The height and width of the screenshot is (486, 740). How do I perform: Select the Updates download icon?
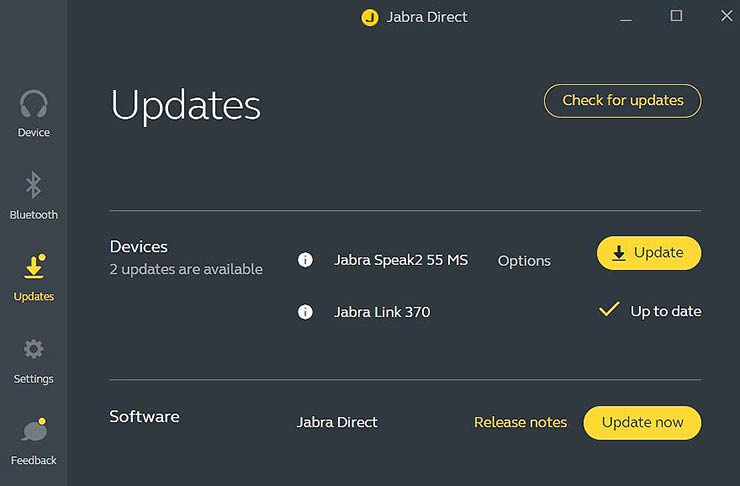click(34, 267)
